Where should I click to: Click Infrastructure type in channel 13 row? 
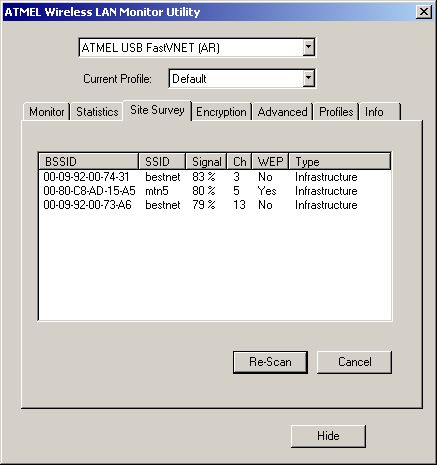[x=326, y=205]
